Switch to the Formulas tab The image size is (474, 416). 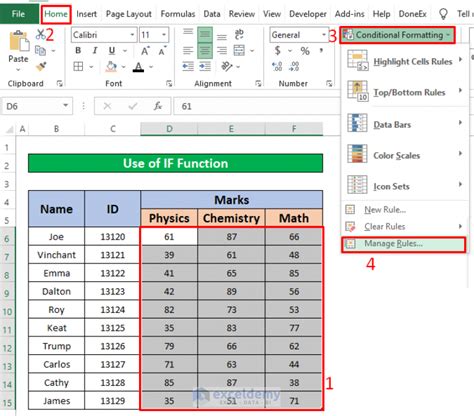[178, 14]
